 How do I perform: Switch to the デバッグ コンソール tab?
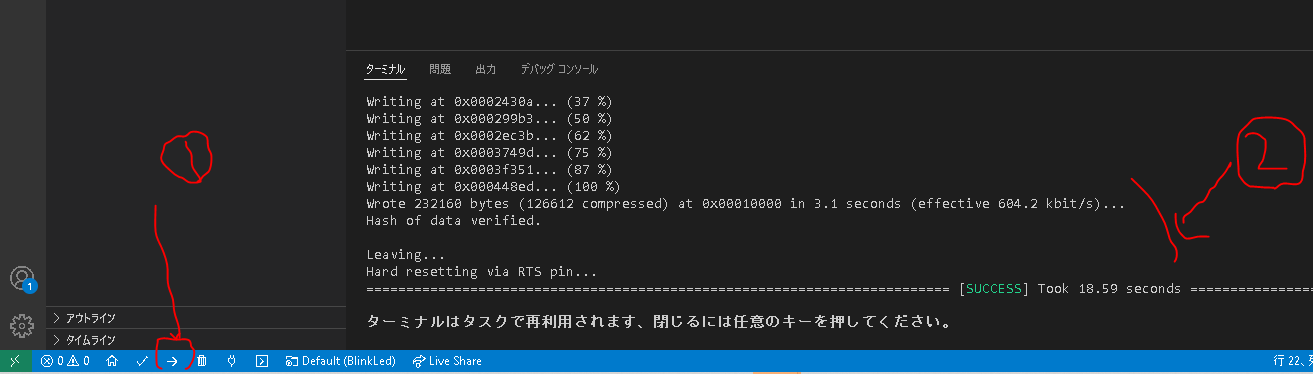(559, 70)
